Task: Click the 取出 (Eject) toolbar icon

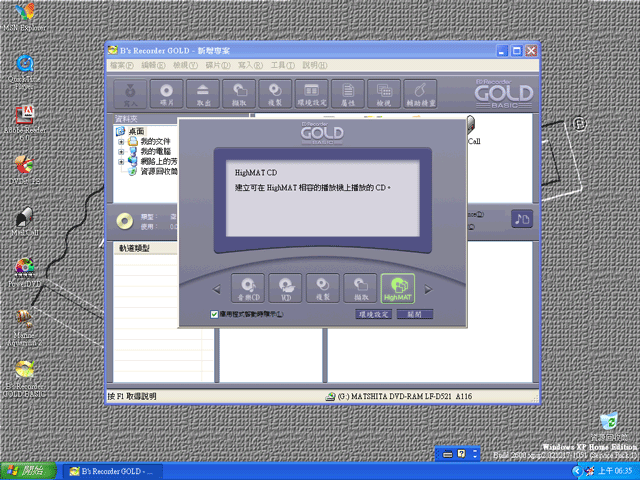Action: (203, 94)
